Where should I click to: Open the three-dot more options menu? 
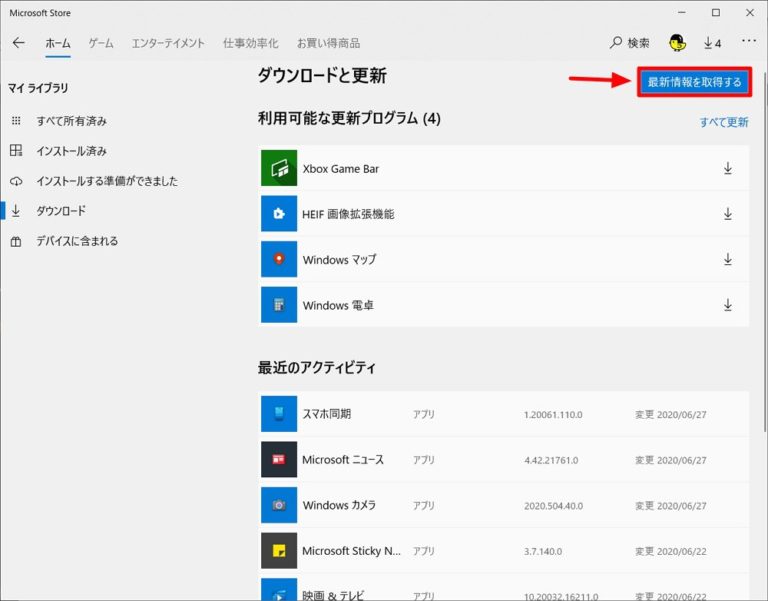749,43
